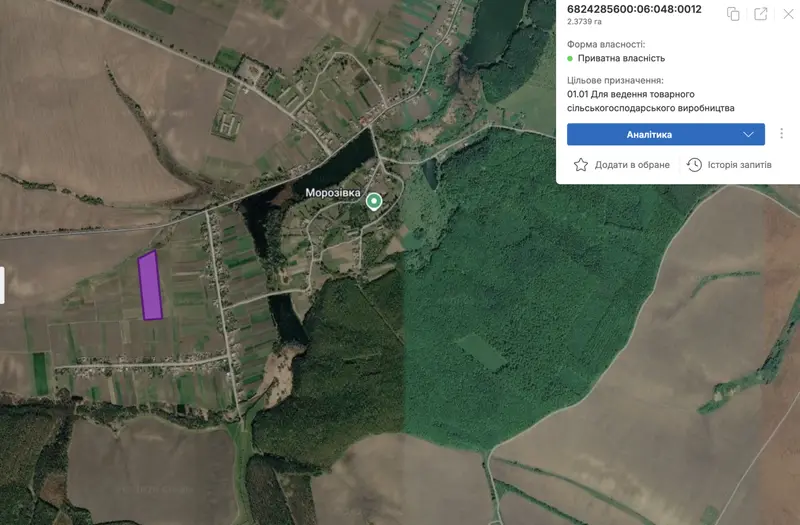Click the 2.3739 га area value
Screen dimensions: 800x525
[x=584, y=22]
